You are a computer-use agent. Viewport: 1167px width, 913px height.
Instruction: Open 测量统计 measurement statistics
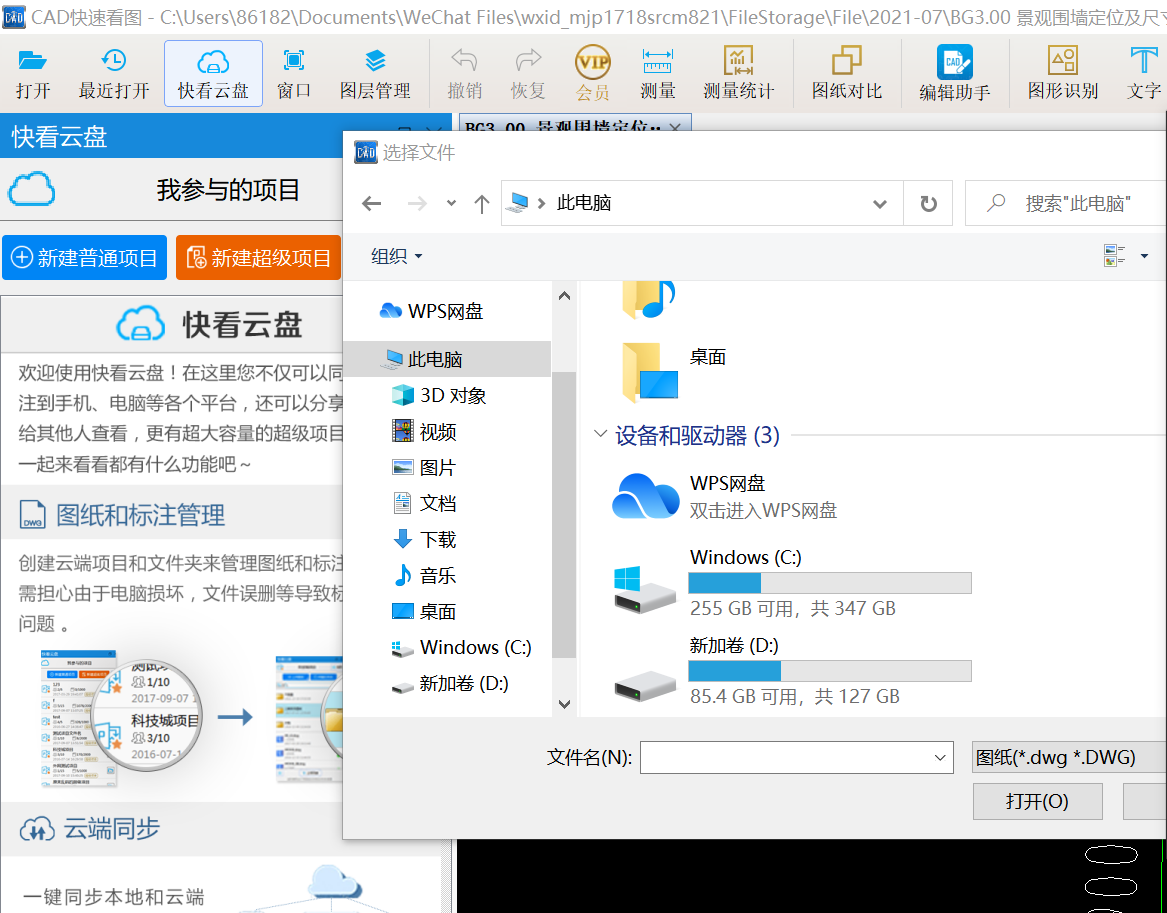(738, 74)
